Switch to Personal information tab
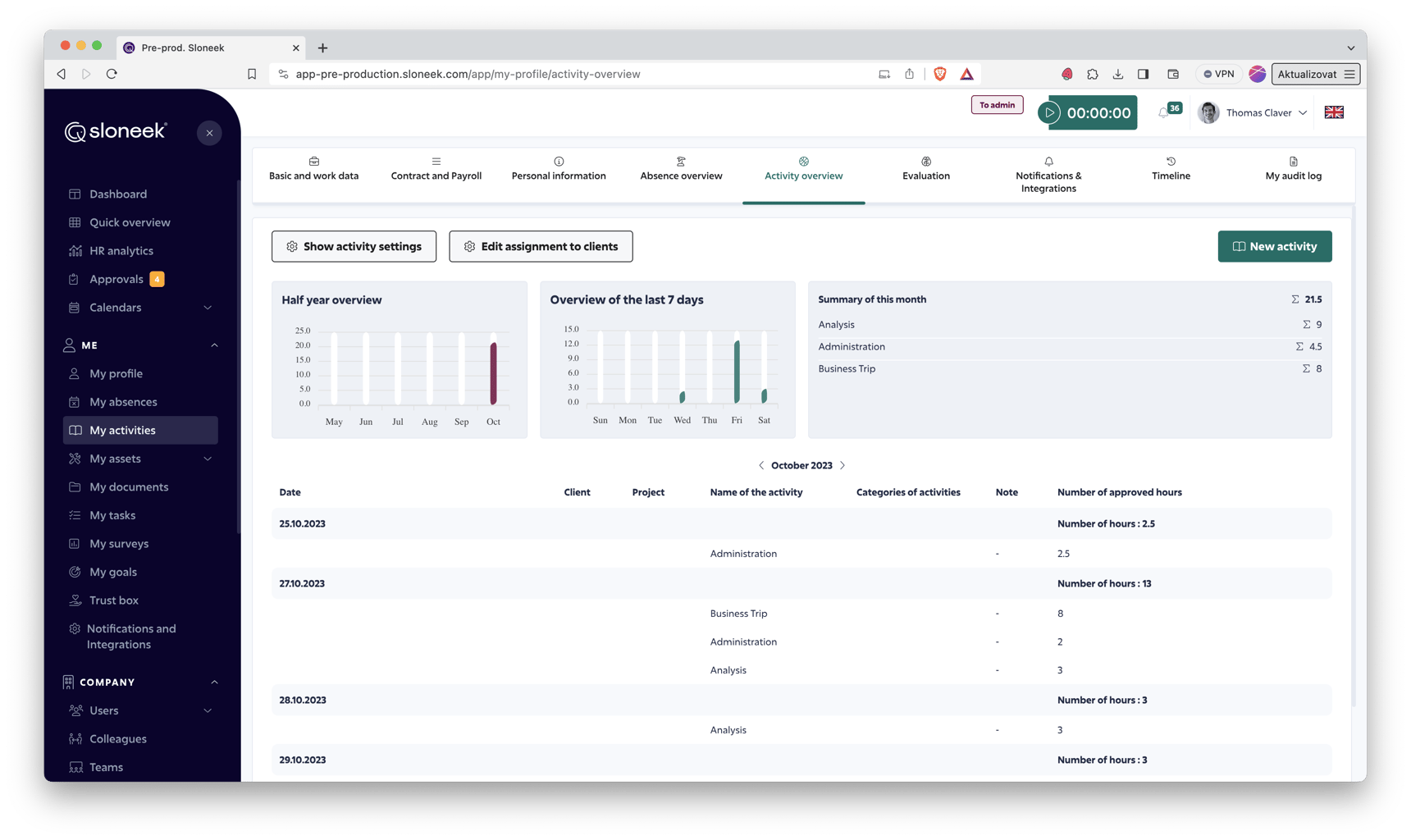The width and height of the screenshot is (1411, 840). tap(559, 169)
